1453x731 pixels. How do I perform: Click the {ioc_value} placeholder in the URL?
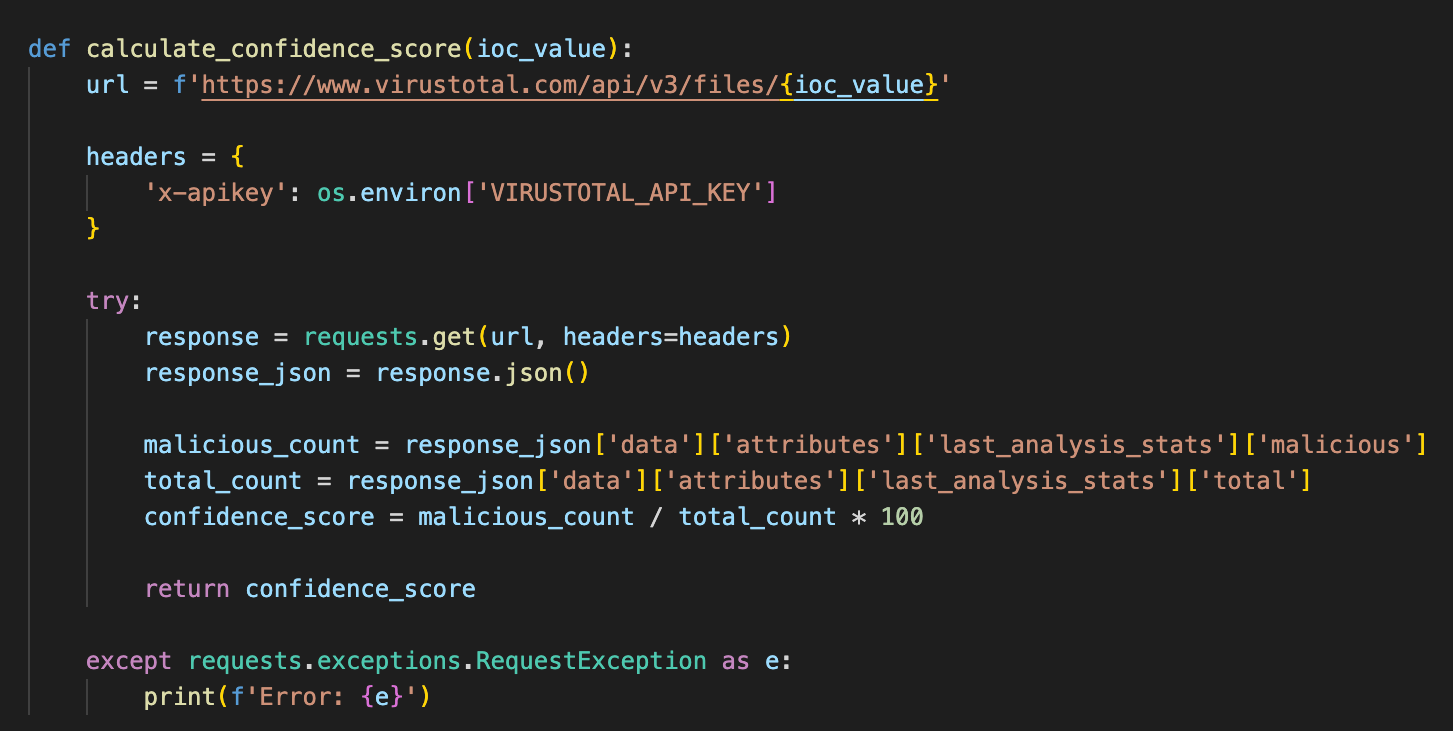click(859, 85)
